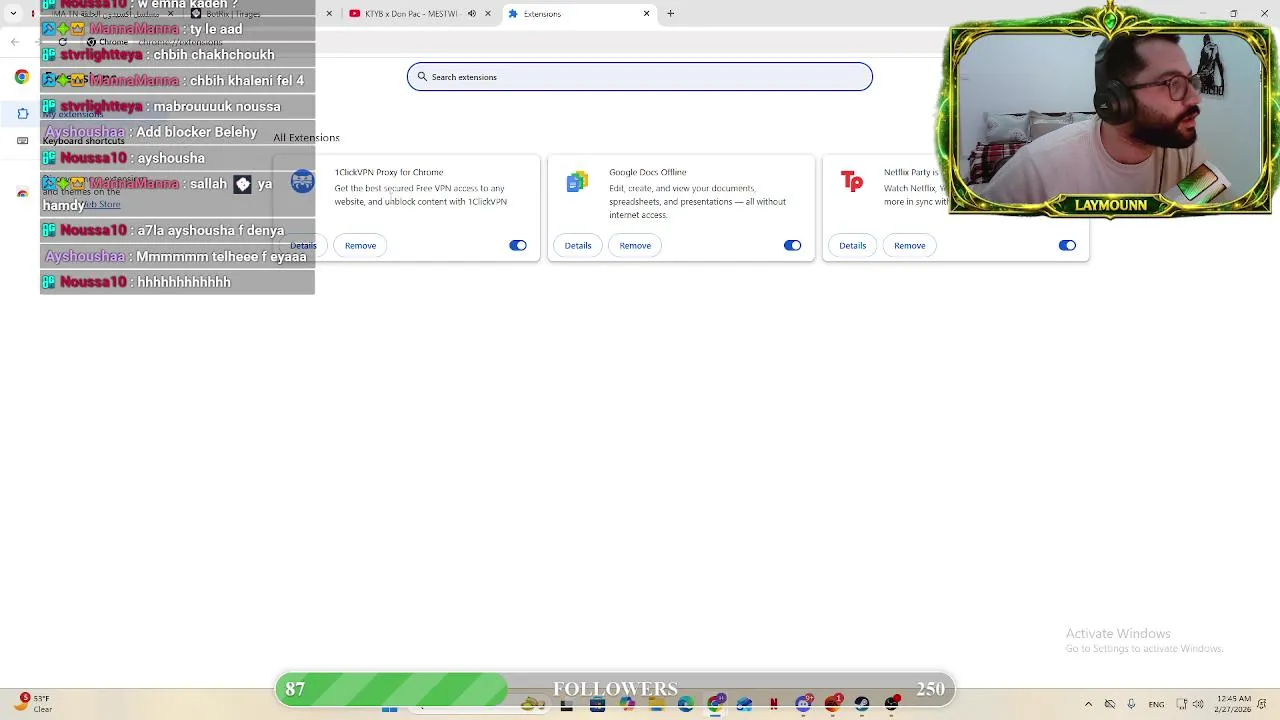Click the YouTube favicon on KTYB tab

click(x=354, y=14)
